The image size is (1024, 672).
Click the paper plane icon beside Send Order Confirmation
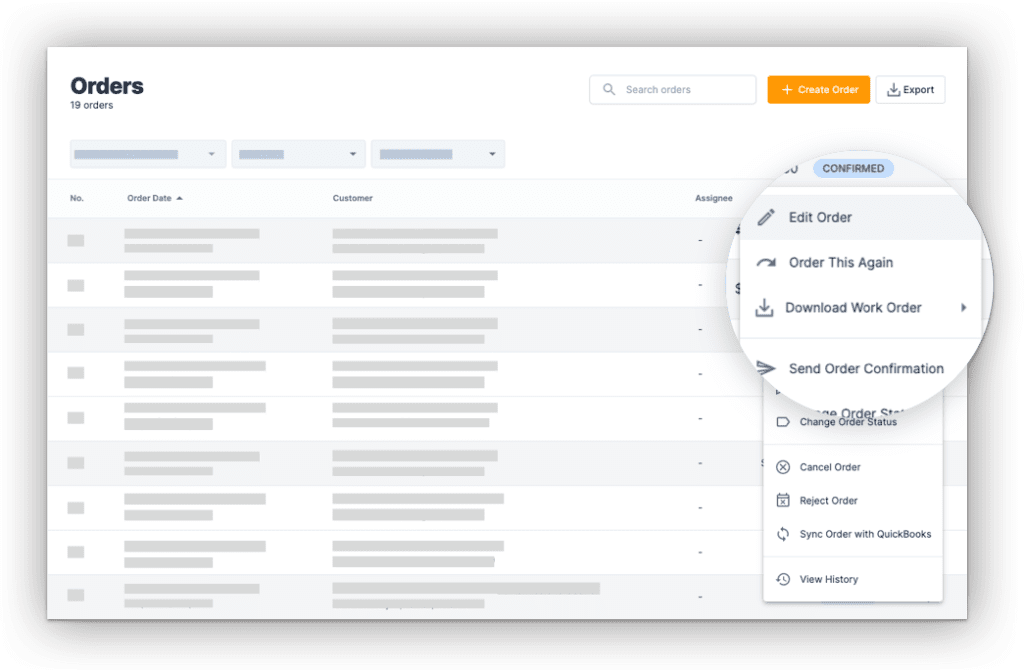(766, 368)
